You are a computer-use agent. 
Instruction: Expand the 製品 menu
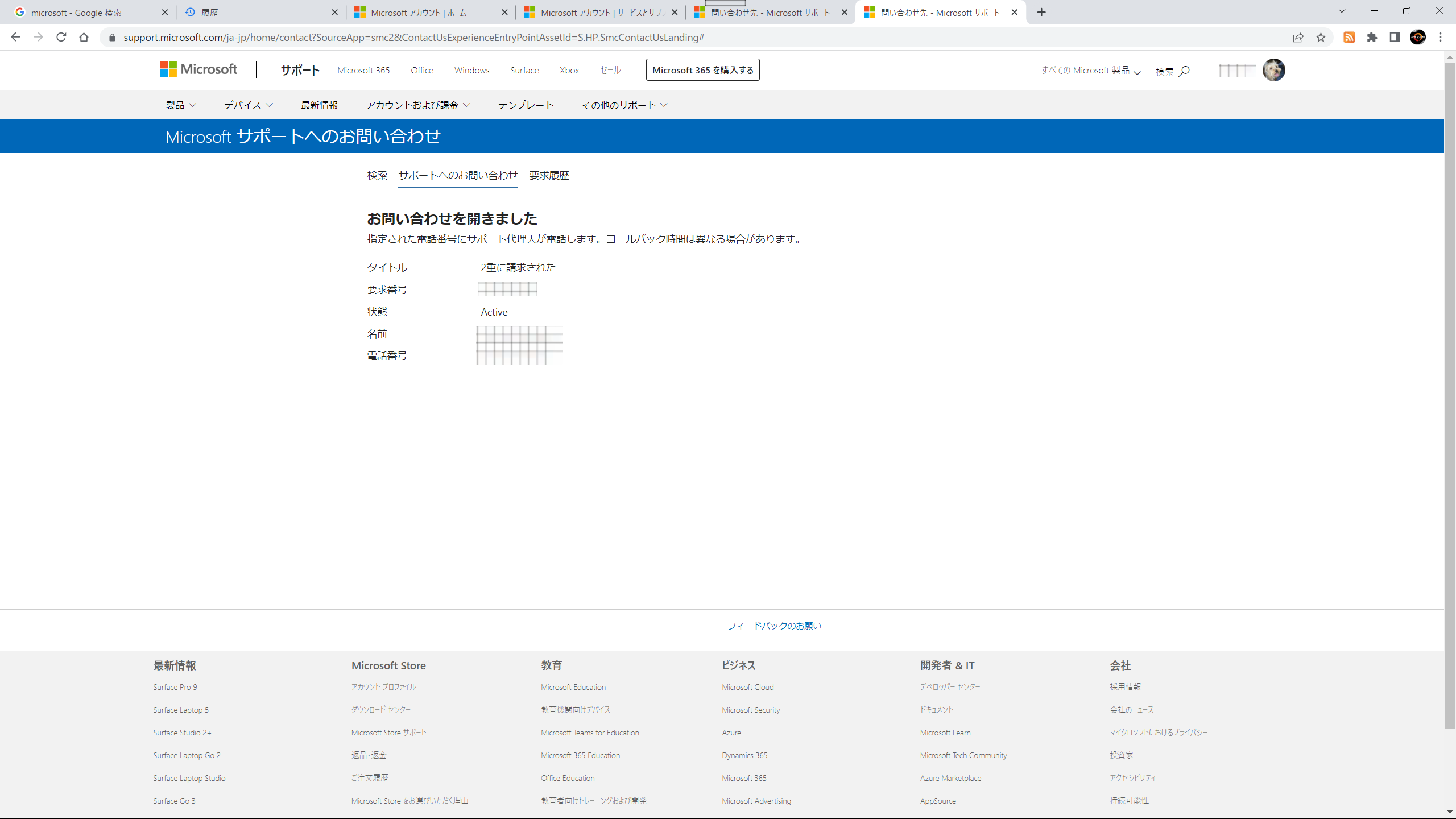click(x=181, y=105)
